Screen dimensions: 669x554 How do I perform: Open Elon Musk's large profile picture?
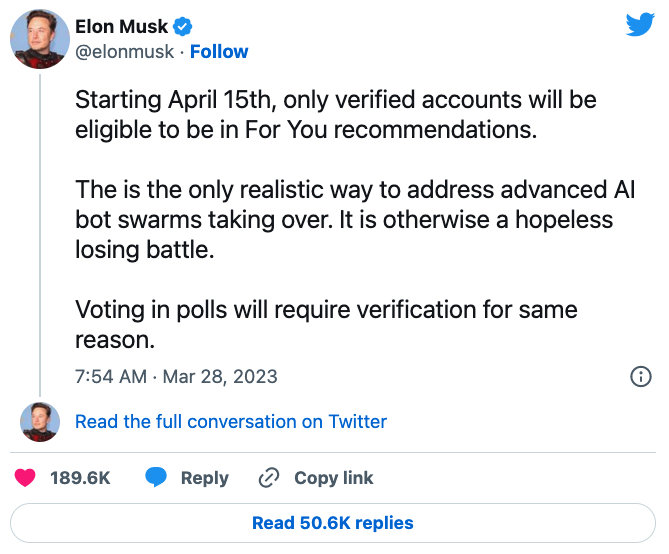pyautogui.click(x=40, y=39)
